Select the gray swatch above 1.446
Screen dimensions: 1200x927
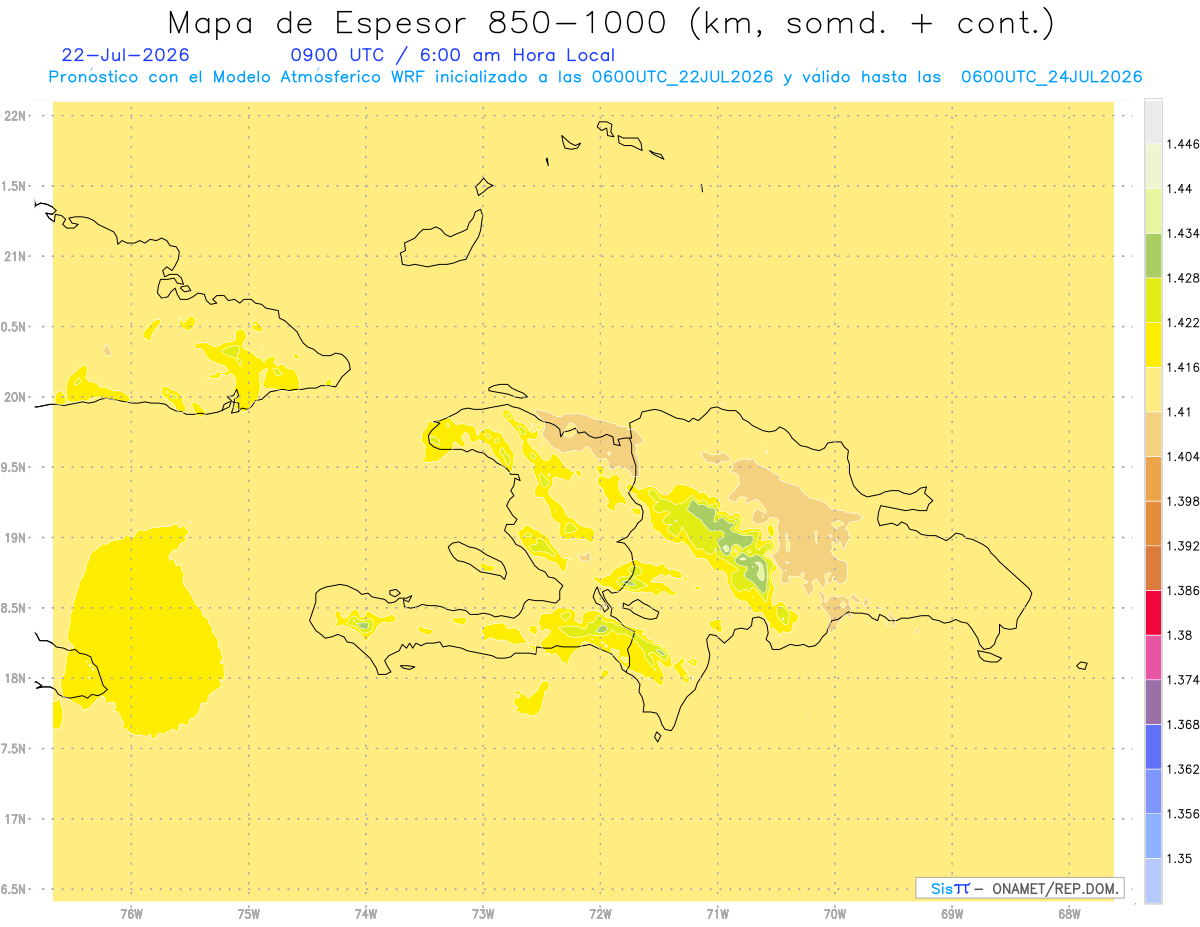1153,122
